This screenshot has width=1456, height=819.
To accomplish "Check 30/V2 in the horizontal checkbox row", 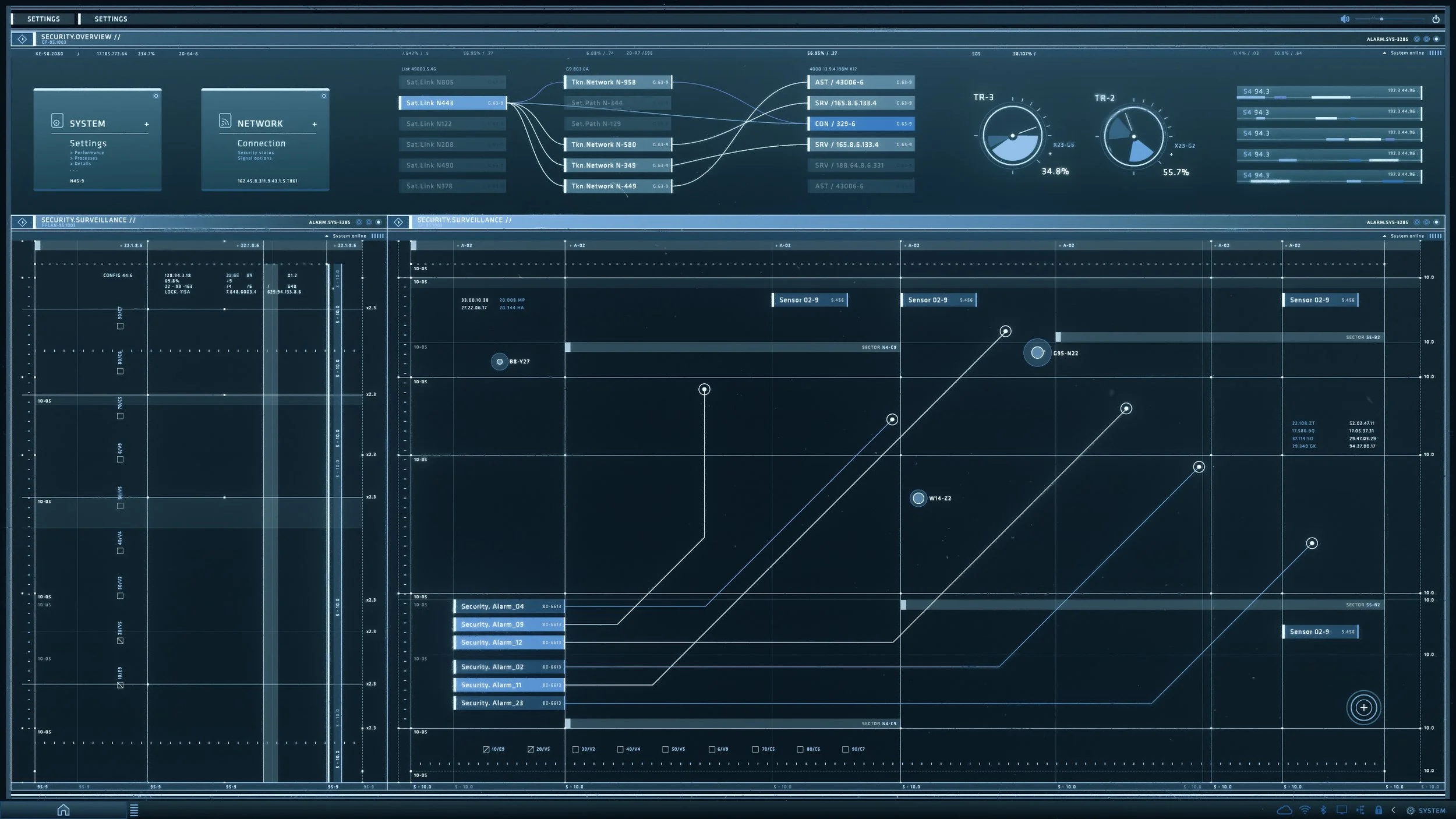I will tap(575, 749).
